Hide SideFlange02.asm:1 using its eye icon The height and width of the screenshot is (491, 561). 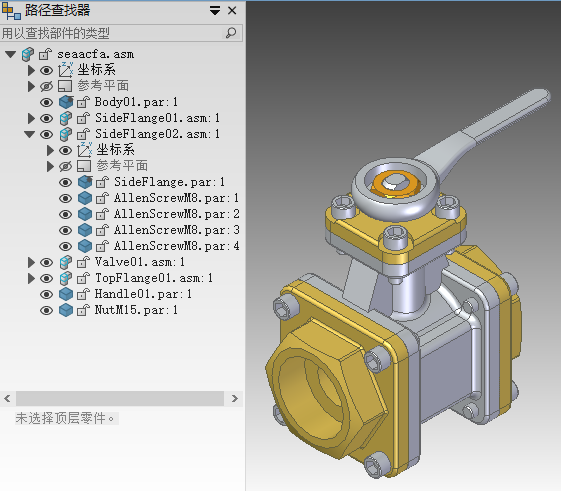tap(46, 134)
